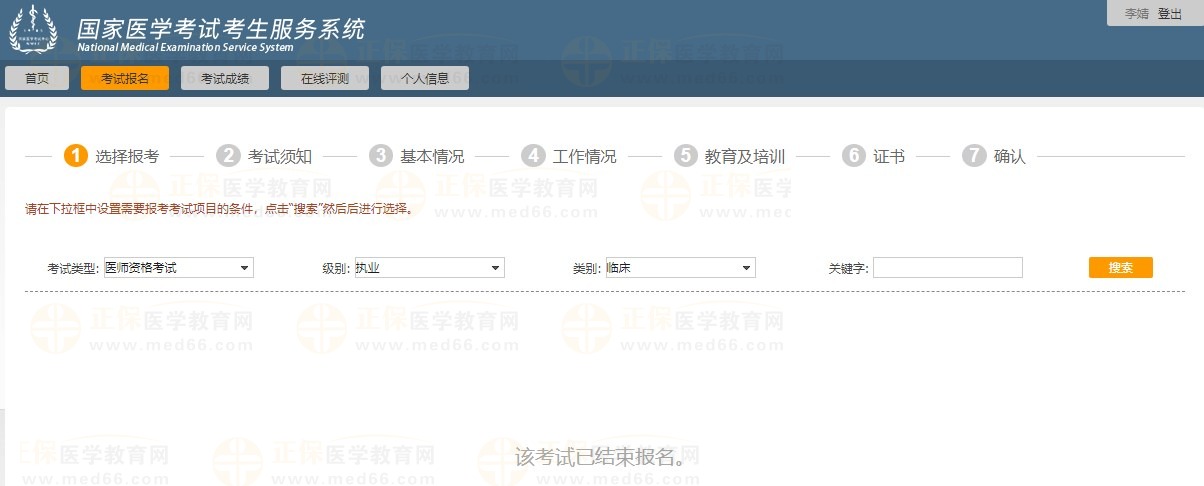Focus the 关键字 text input field
The height and width of the screenshot is (486, 1204).
(x=947, y=268)
